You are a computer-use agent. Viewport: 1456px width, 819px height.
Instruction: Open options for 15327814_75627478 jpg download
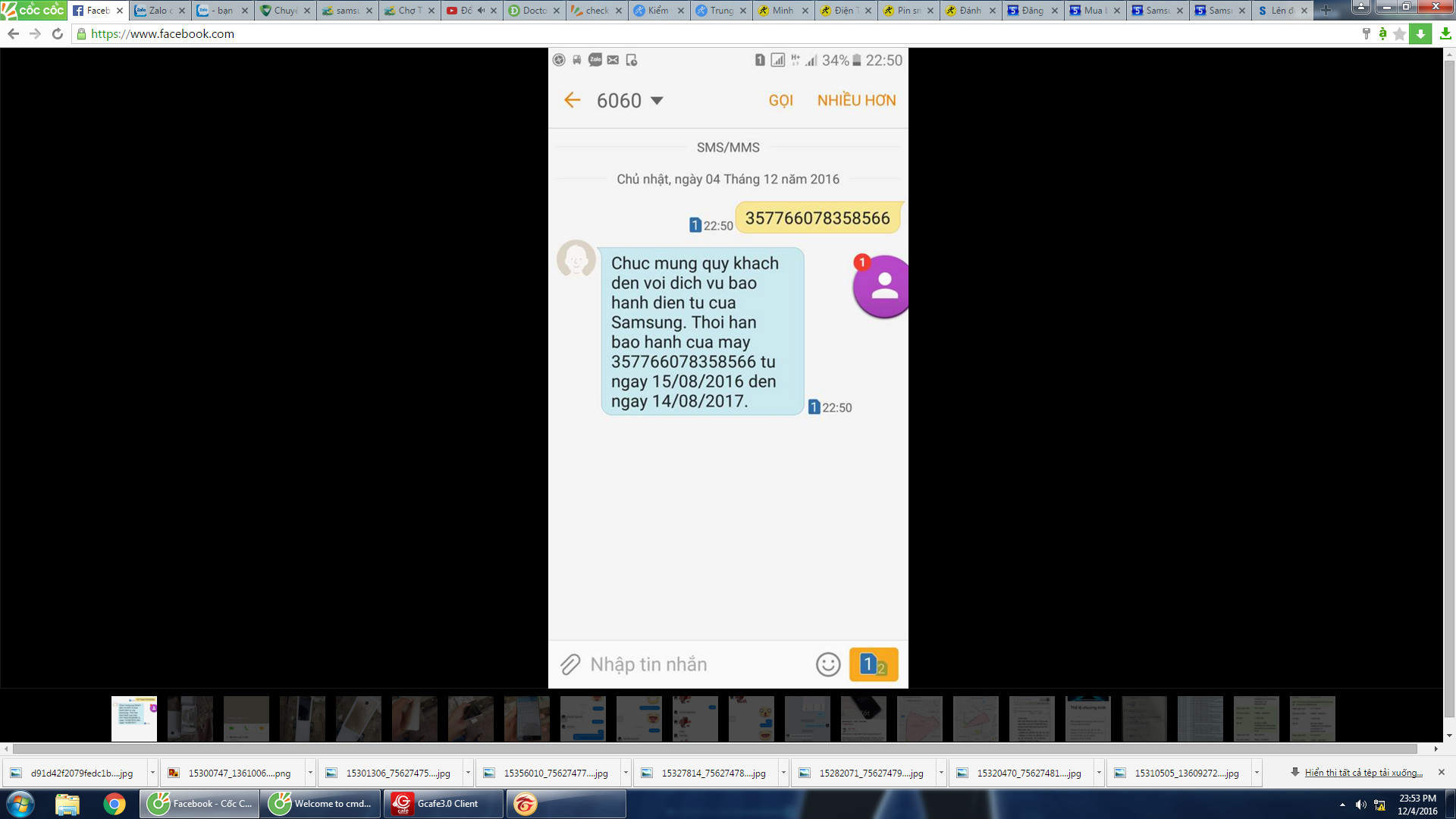(x=783, y=773)
